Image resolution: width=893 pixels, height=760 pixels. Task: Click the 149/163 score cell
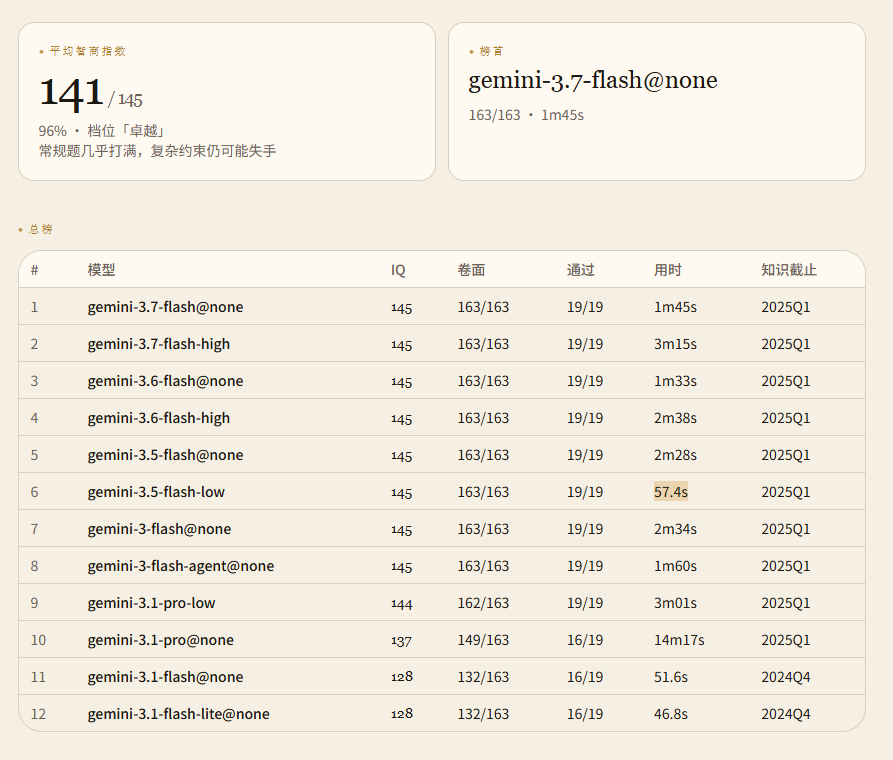(x=483, y=640)
